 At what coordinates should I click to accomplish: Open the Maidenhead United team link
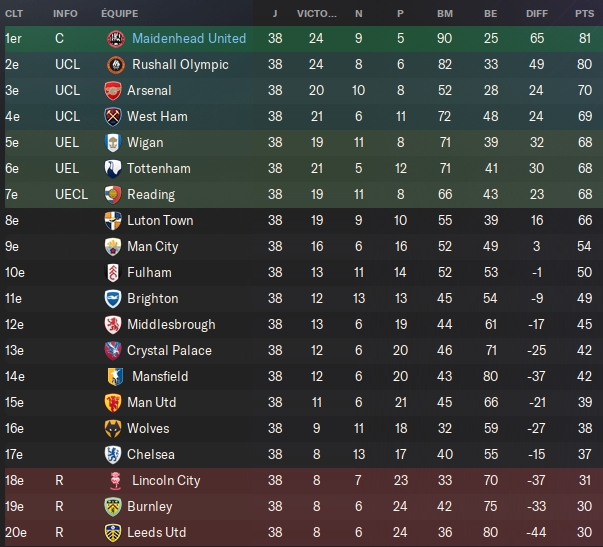pyautogui.click(x=189, y=38)
